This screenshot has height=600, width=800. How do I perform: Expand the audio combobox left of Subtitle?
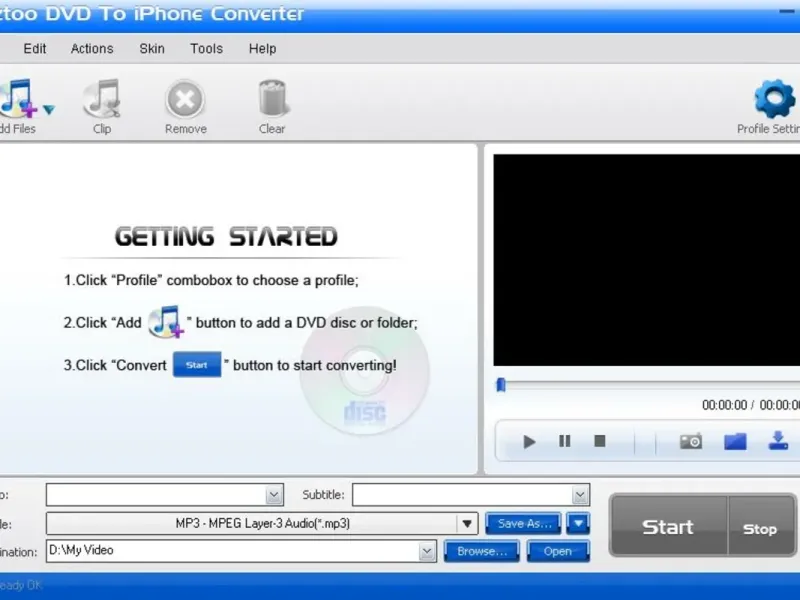tap(274, 495)
